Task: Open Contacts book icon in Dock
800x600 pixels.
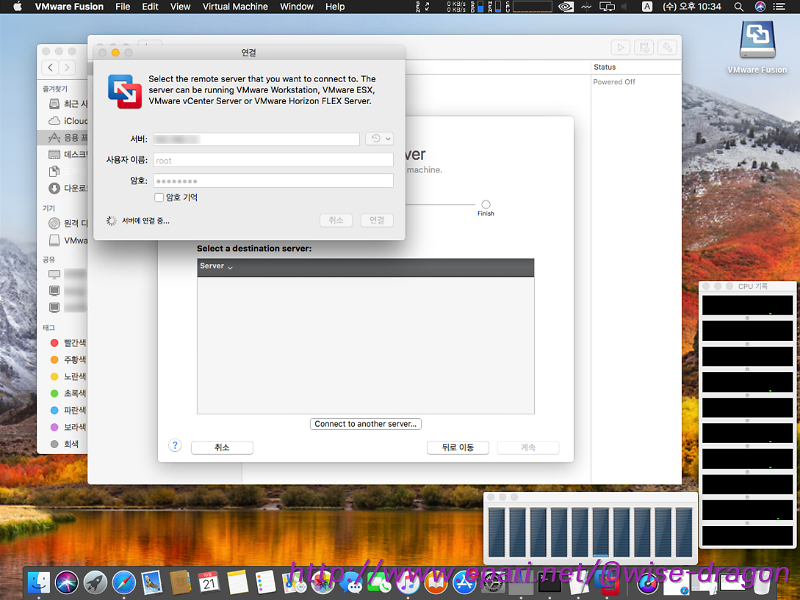Action: point(180,583)
